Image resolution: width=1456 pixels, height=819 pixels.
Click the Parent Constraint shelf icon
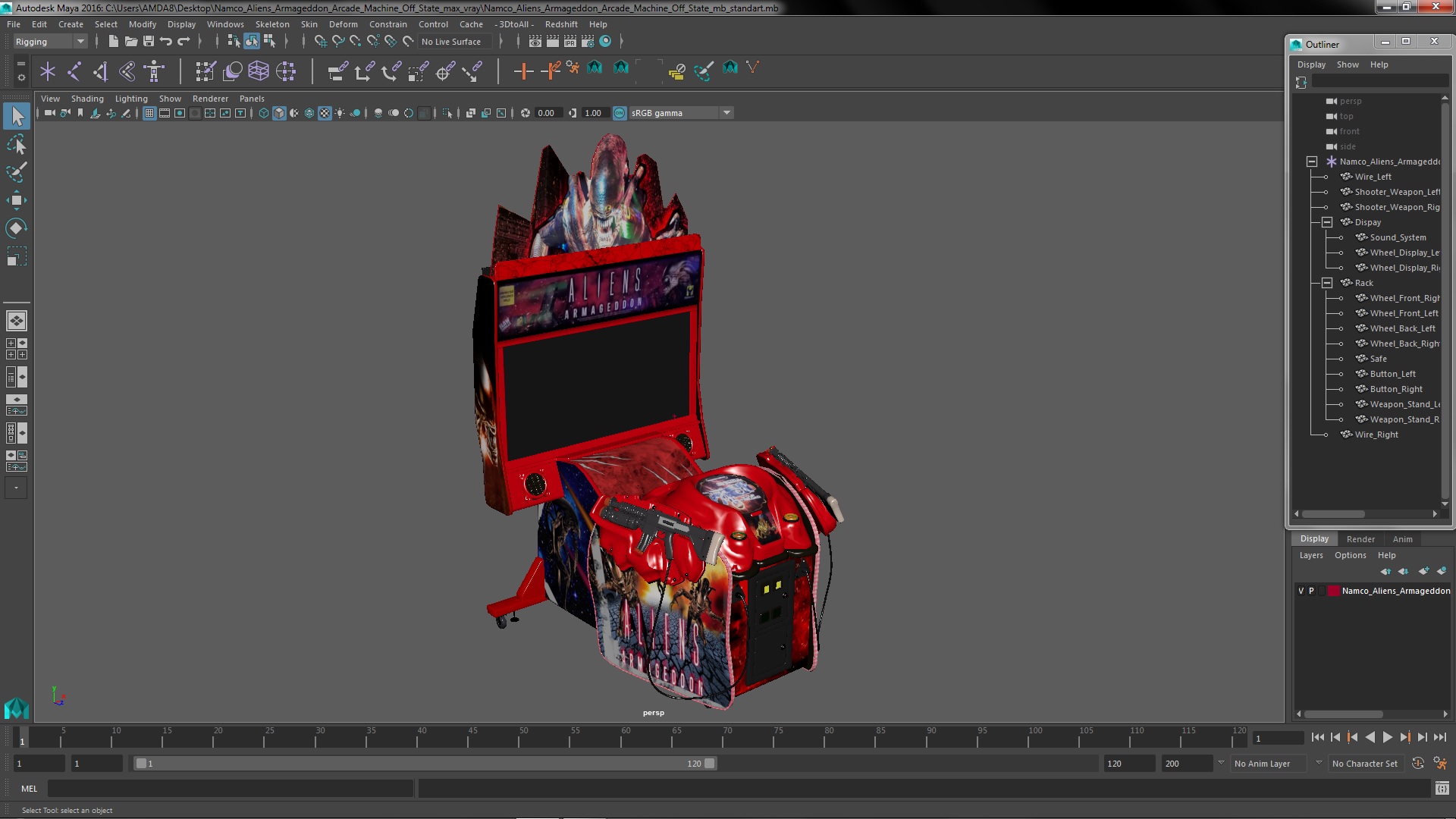click(x=337, y=71)
